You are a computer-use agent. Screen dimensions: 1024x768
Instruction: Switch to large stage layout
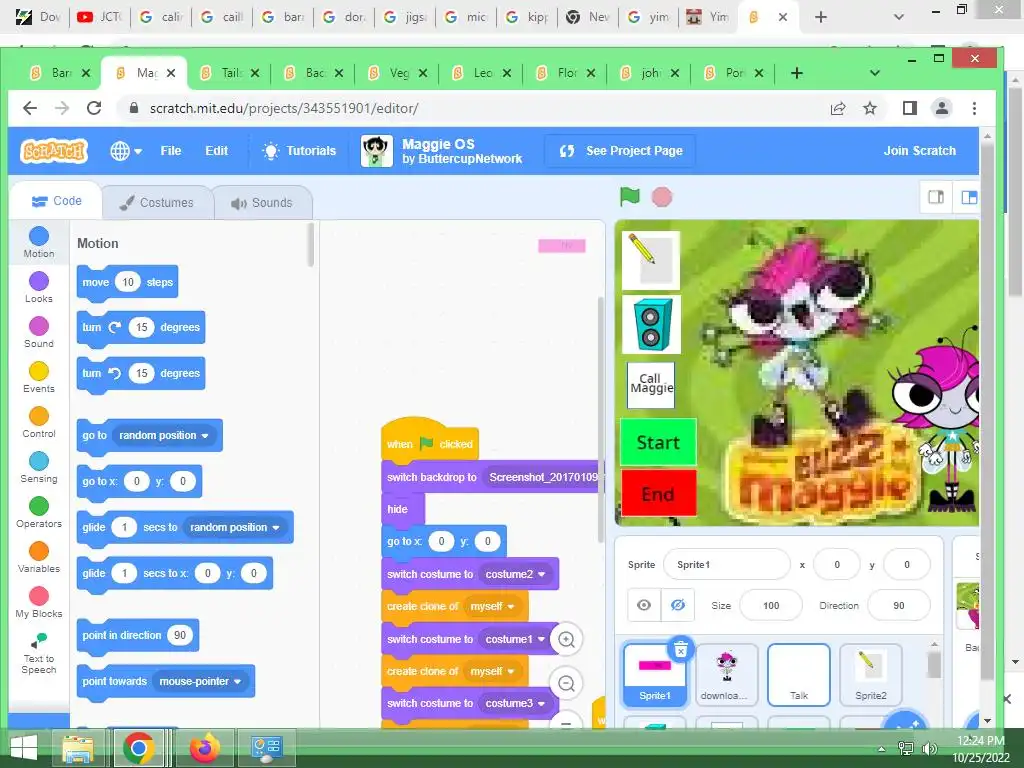[968, 197]
